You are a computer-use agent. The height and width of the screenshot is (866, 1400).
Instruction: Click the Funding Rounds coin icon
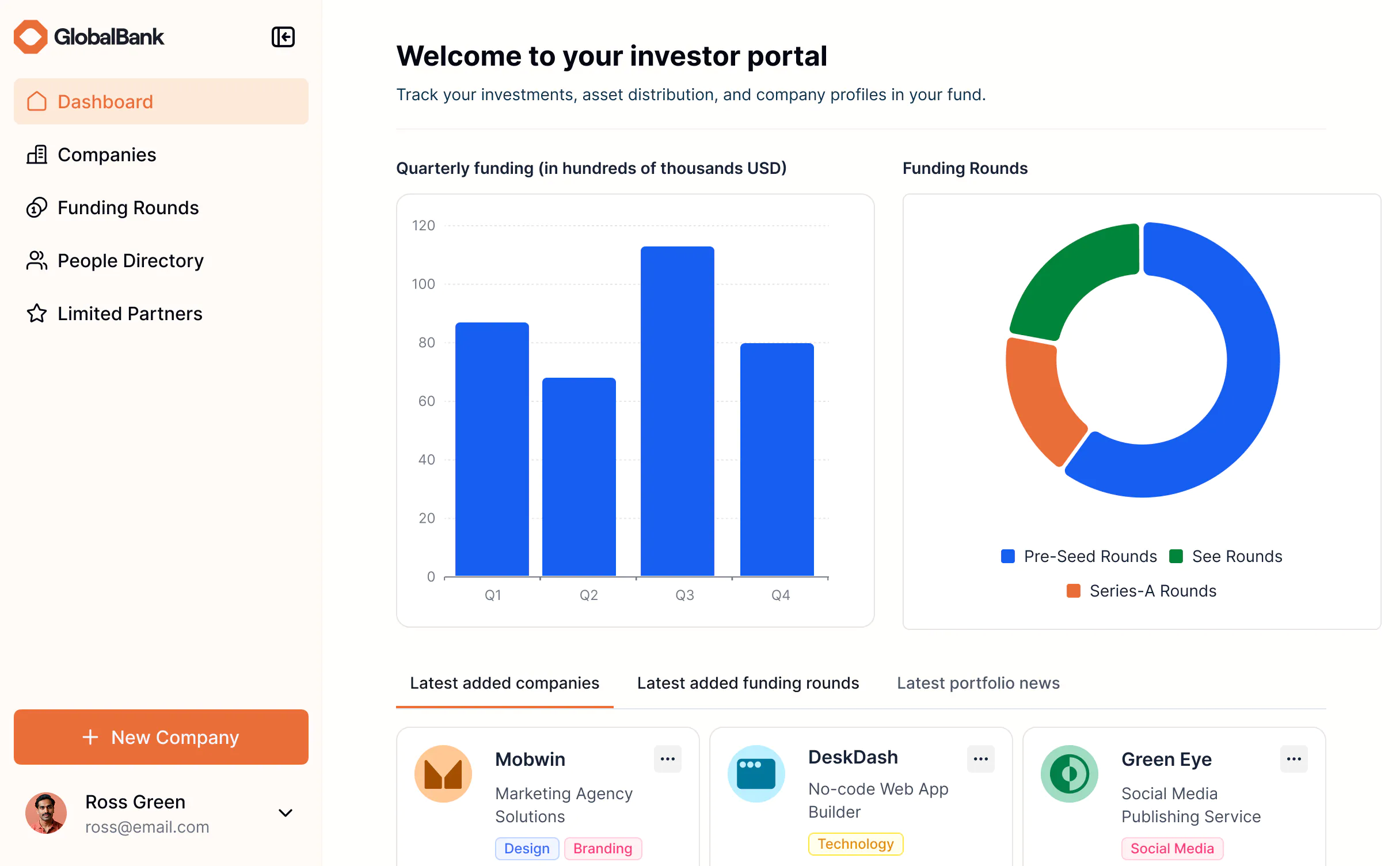[x=37, y=207]
